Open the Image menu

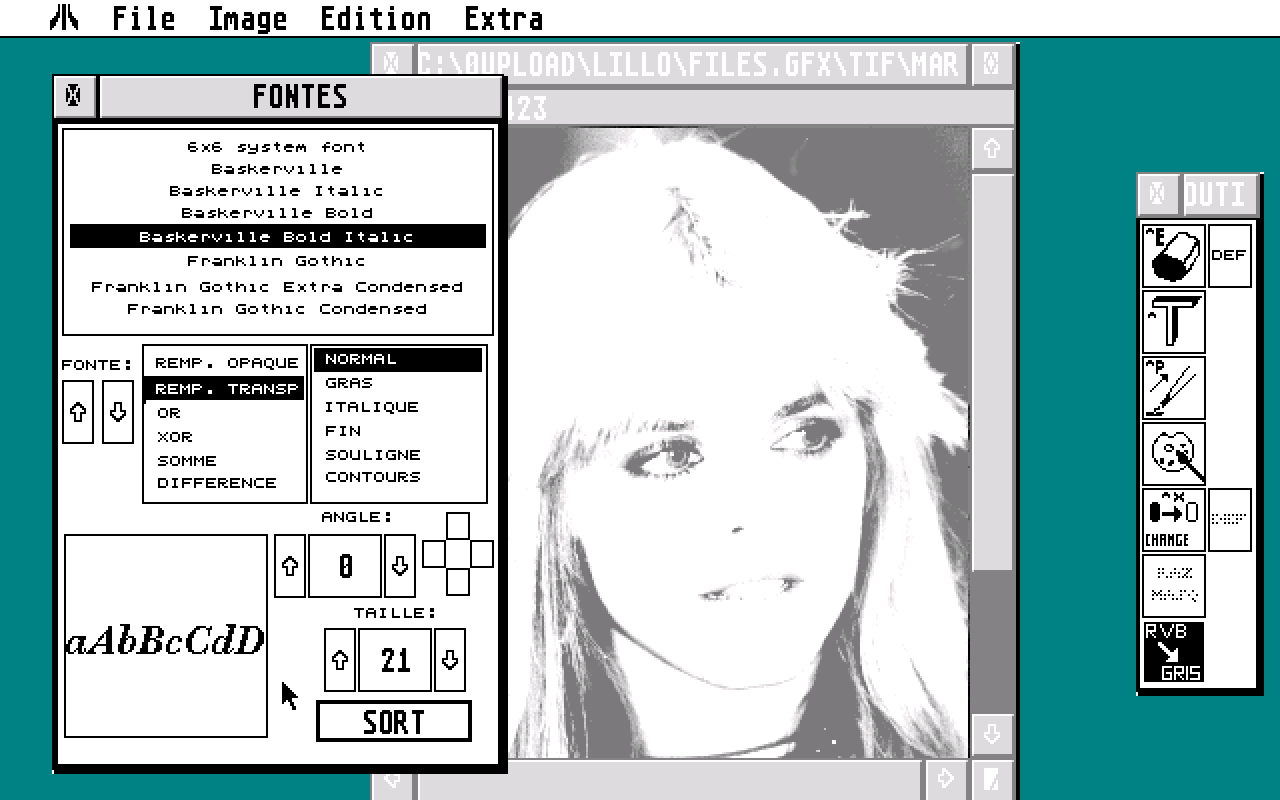tap(246, 18)
